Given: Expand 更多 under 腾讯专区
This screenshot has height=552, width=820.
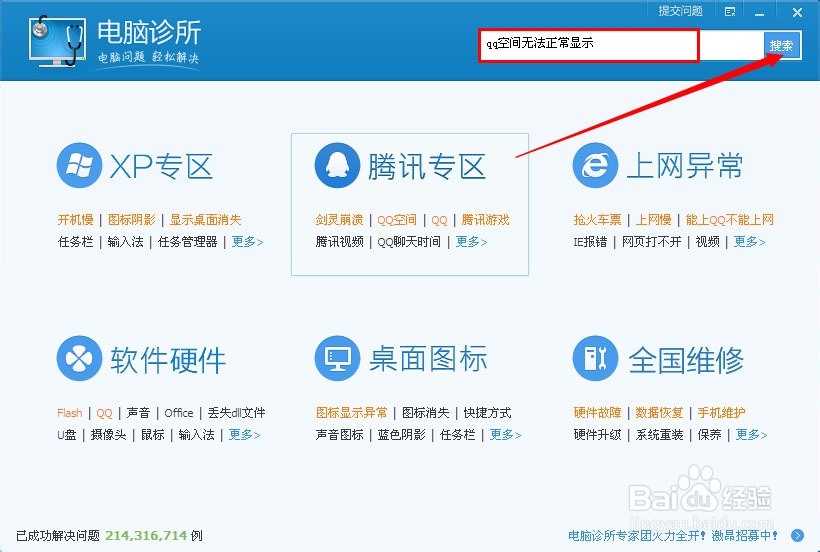Looking at the screenshot, I should 471,242.
